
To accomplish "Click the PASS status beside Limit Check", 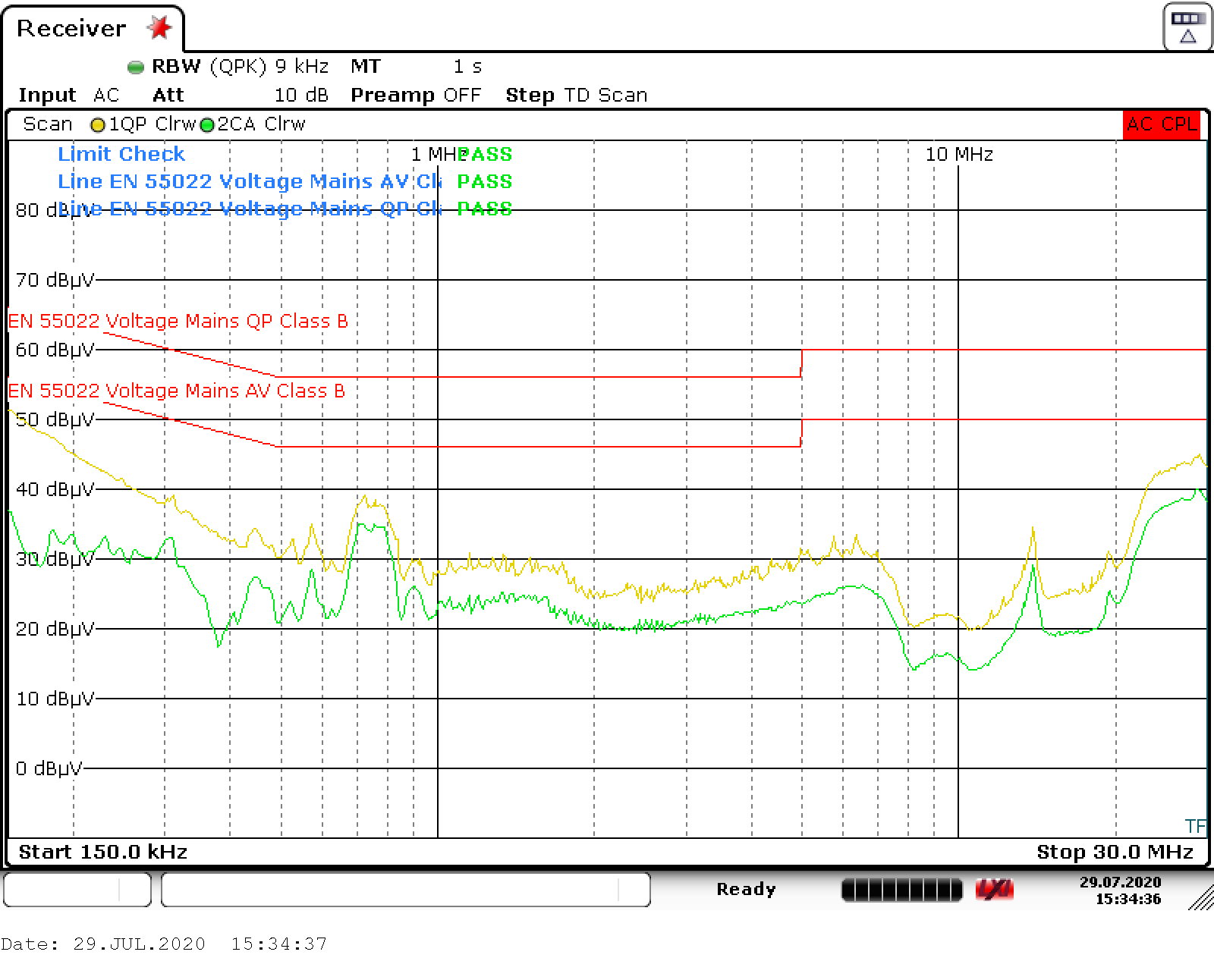I will pos(486,154).
